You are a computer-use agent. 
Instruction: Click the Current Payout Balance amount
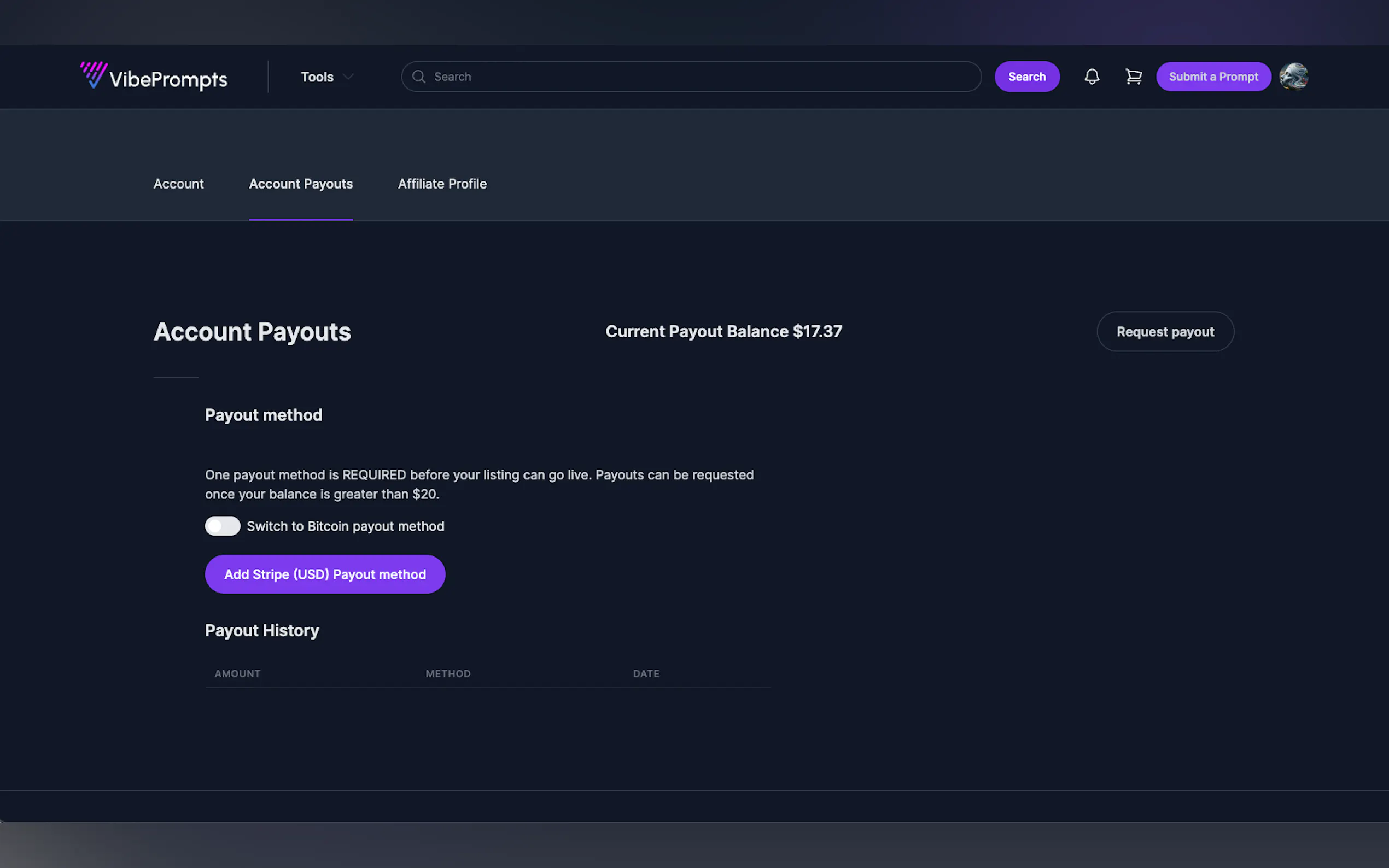pyautogui.click(x=817, y=331)
